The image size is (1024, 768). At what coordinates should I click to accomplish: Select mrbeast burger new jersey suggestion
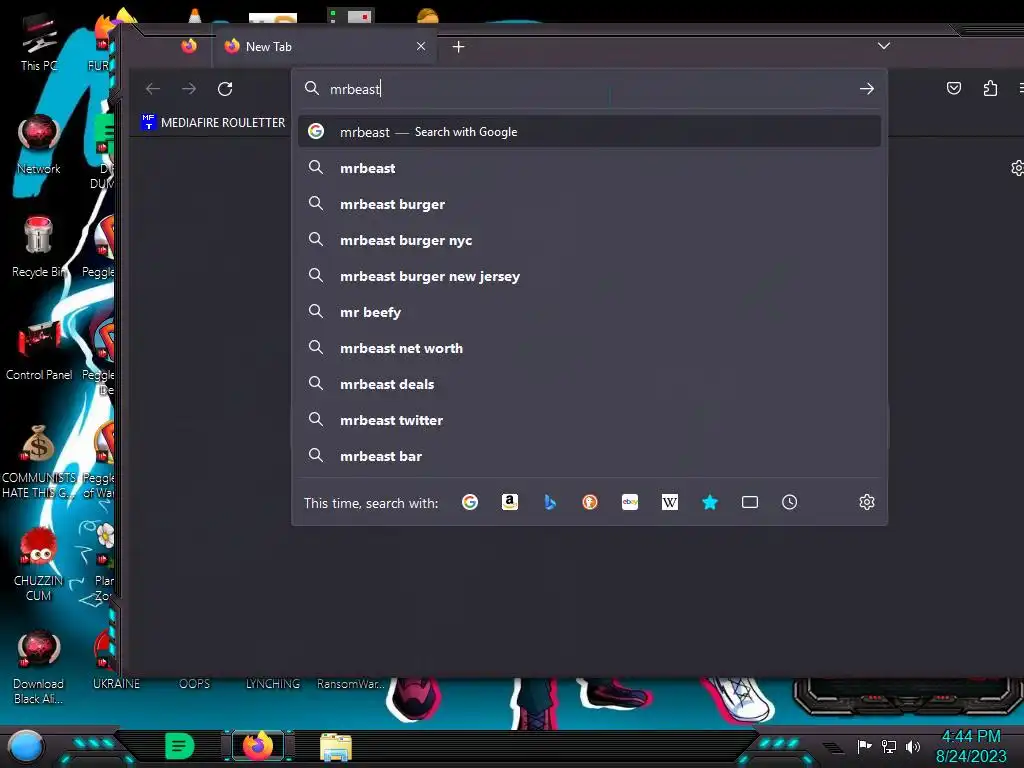(x=589, y=276)
